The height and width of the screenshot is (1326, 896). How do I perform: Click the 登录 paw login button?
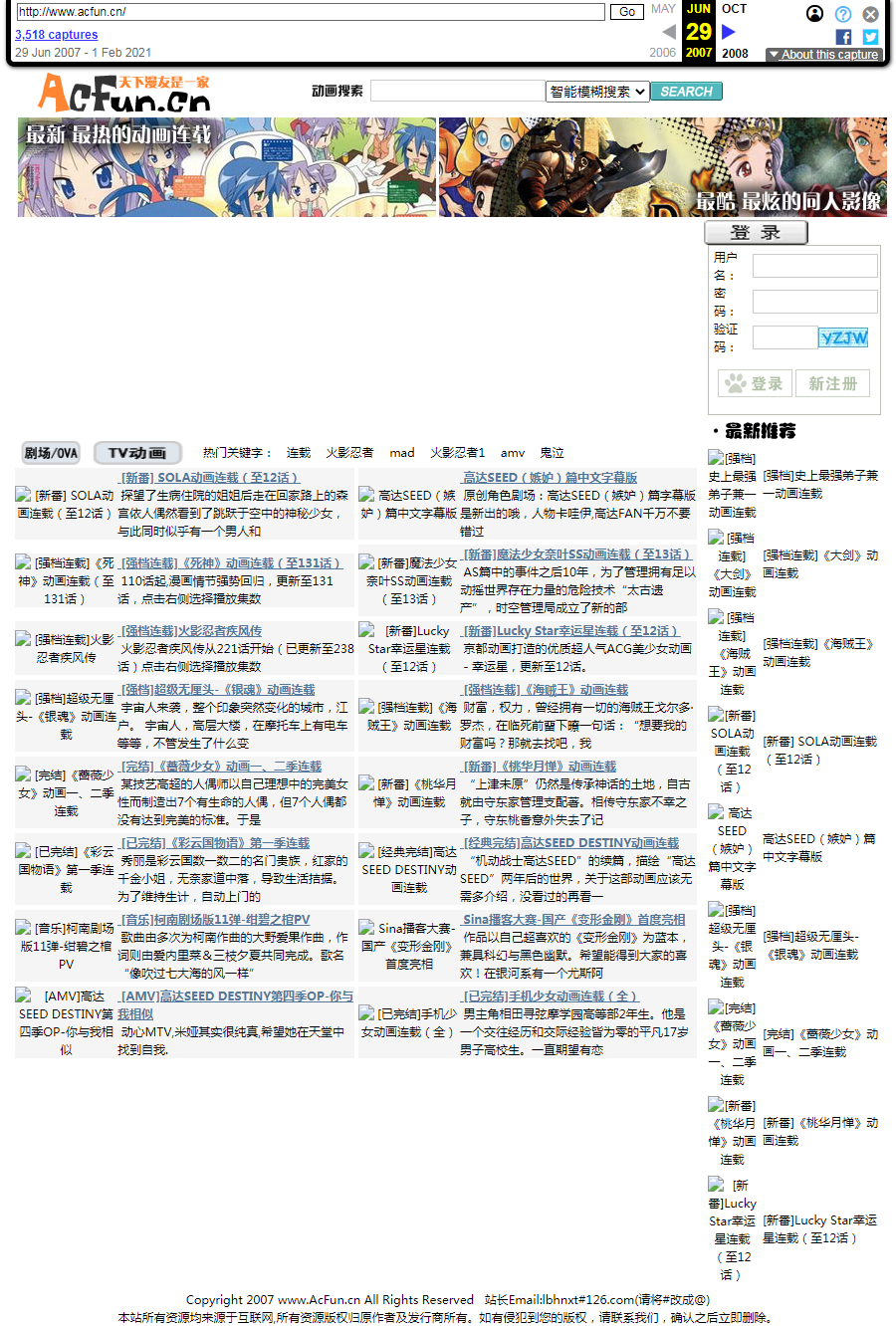click(x=756, y=383)
